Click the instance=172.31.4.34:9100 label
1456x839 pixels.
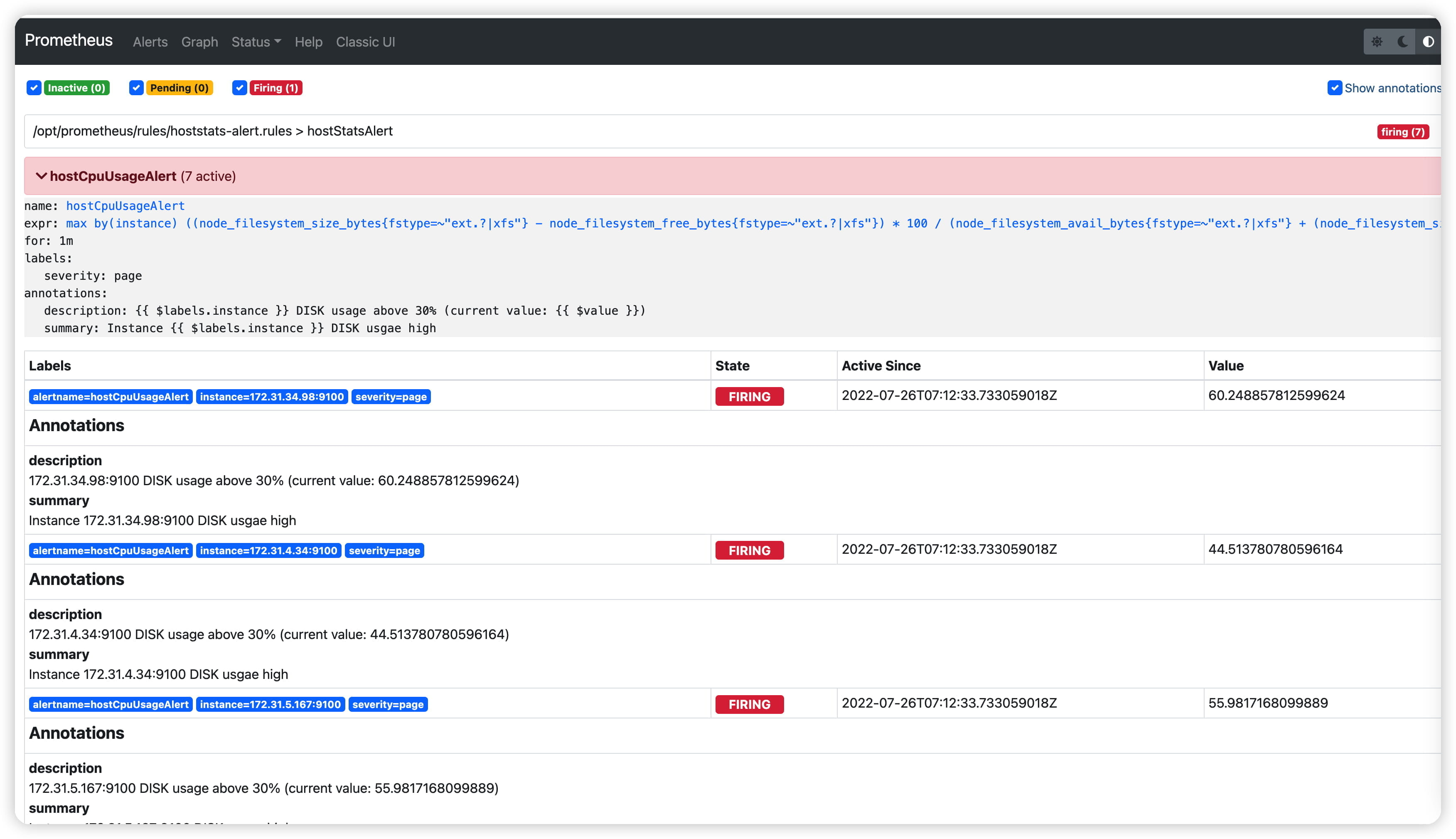(x=268, y=550)
